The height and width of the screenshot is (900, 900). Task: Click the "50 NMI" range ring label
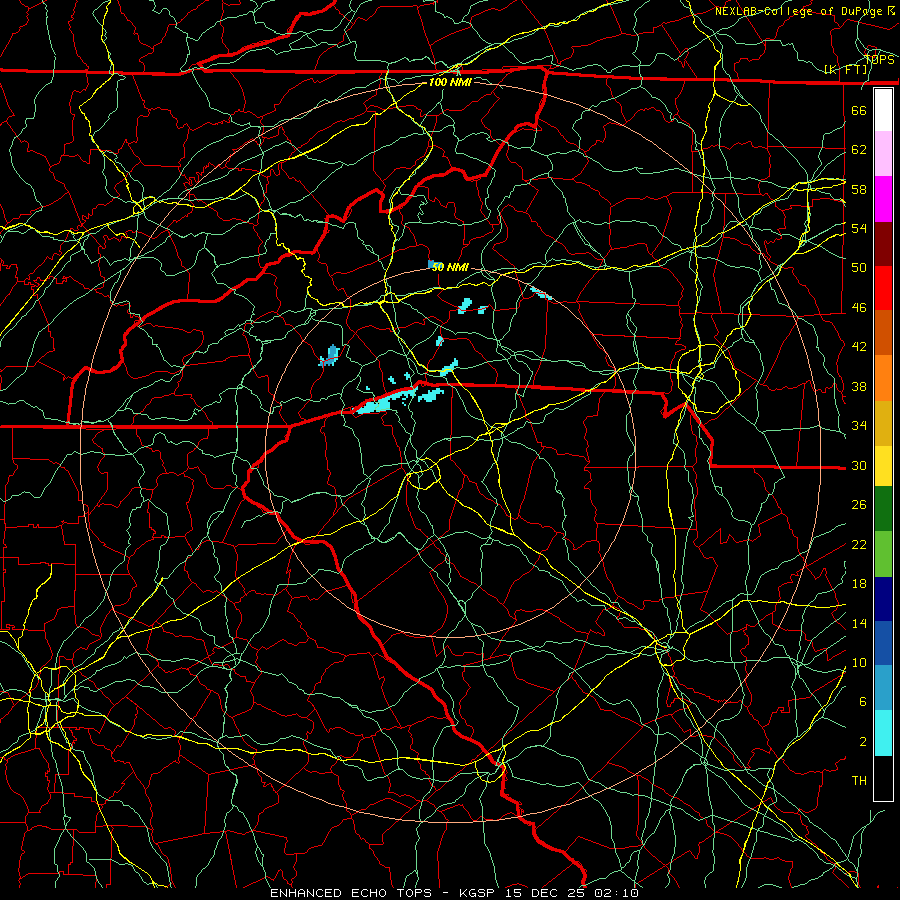450,267
